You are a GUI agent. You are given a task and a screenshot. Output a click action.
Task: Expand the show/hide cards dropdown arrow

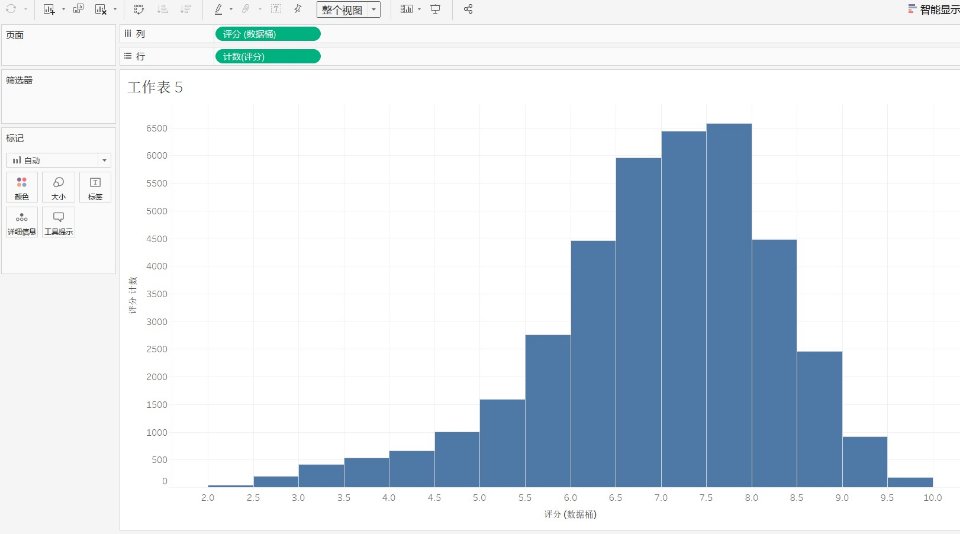point(419,9)
